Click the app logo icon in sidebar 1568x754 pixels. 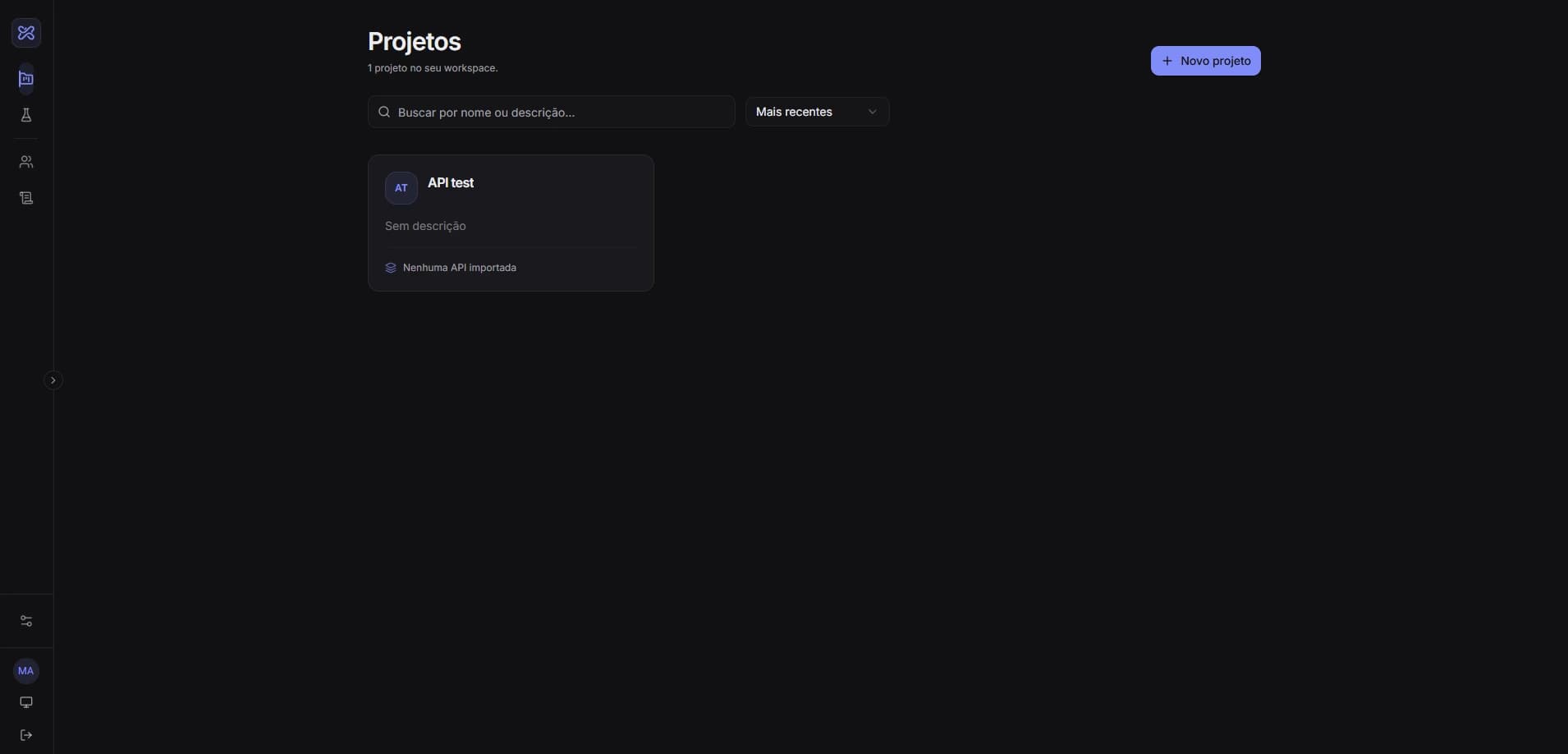pos(26,33)
